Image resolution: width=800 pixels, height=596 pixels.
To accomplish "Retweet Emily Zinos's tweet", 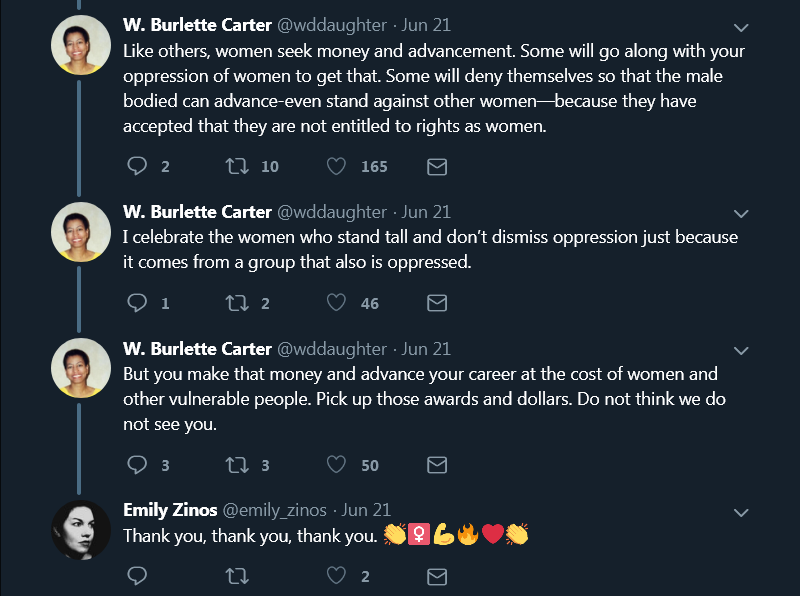I will [237, 575].
